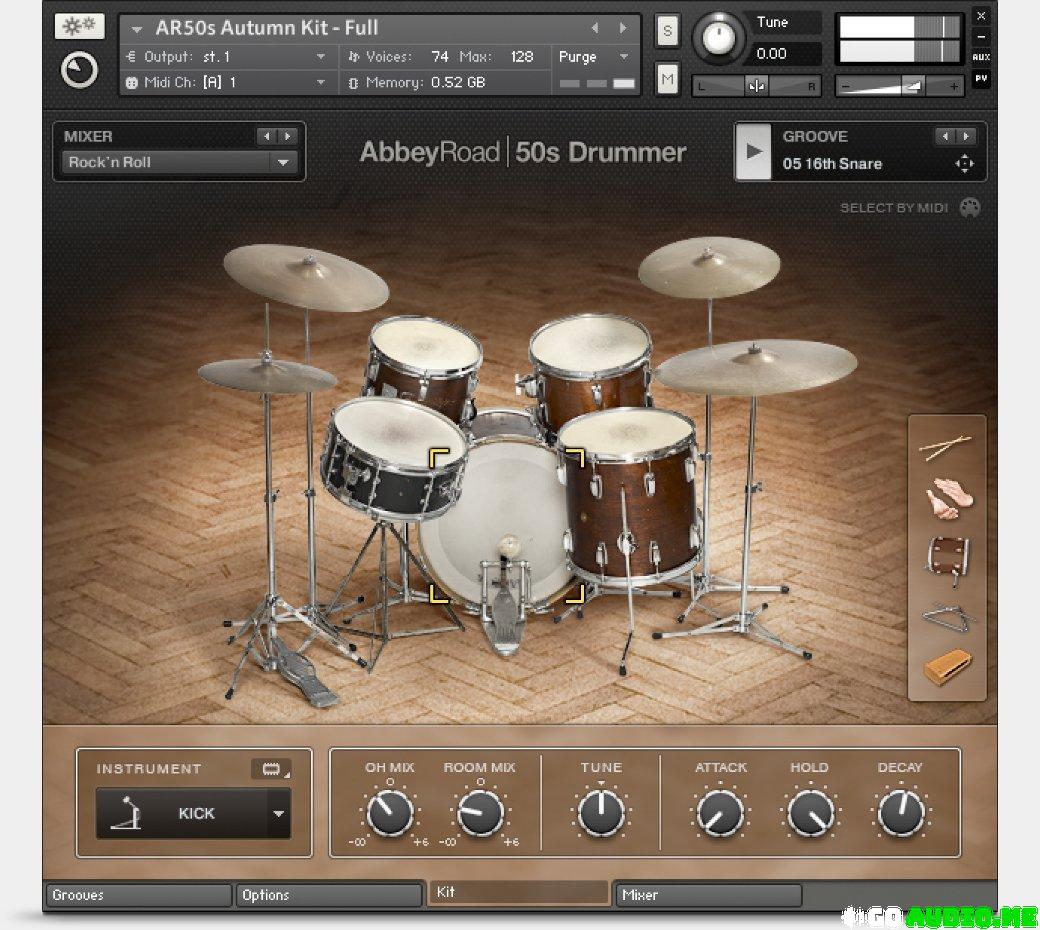The height and width of the screenshot is (930, 1040).
Task: Switch to the Mixer tab at bottom
Action: pyautogui.click(x=707, y=895)
